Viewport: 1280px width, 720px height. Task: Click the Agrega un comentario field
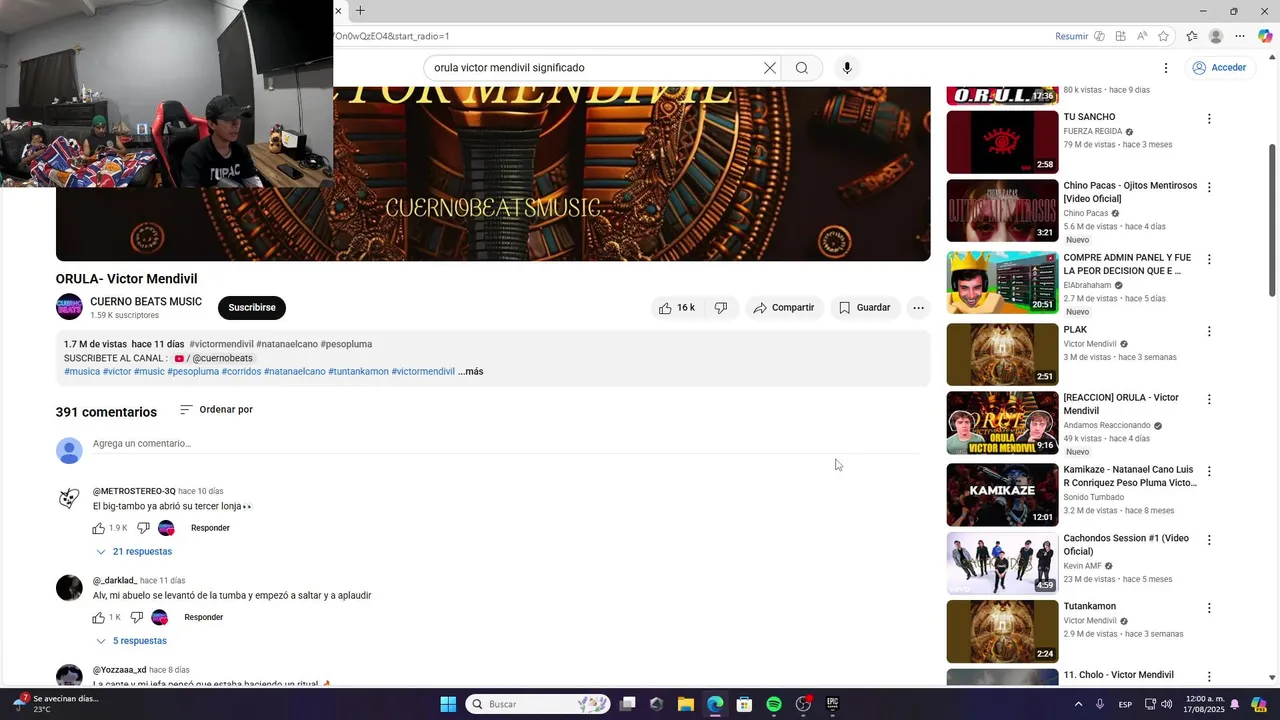506,444
